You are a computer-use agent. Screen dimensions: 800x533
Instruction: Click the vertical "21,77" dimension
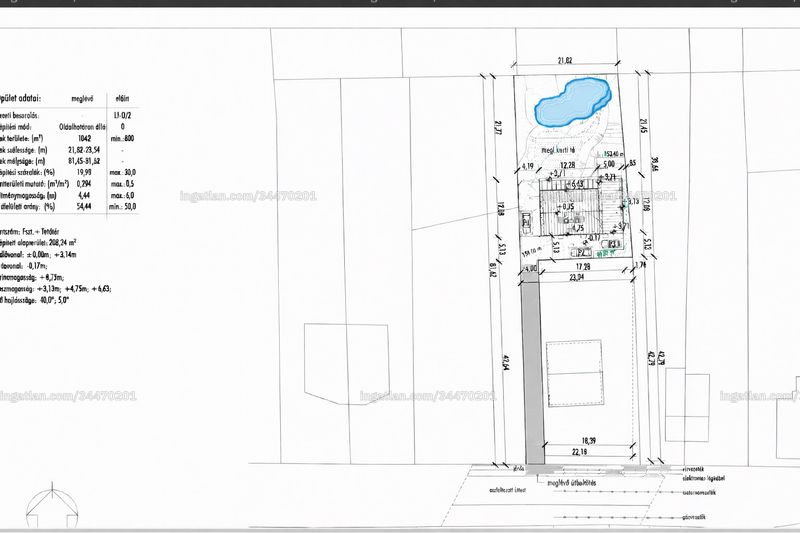tap(498, 128)
